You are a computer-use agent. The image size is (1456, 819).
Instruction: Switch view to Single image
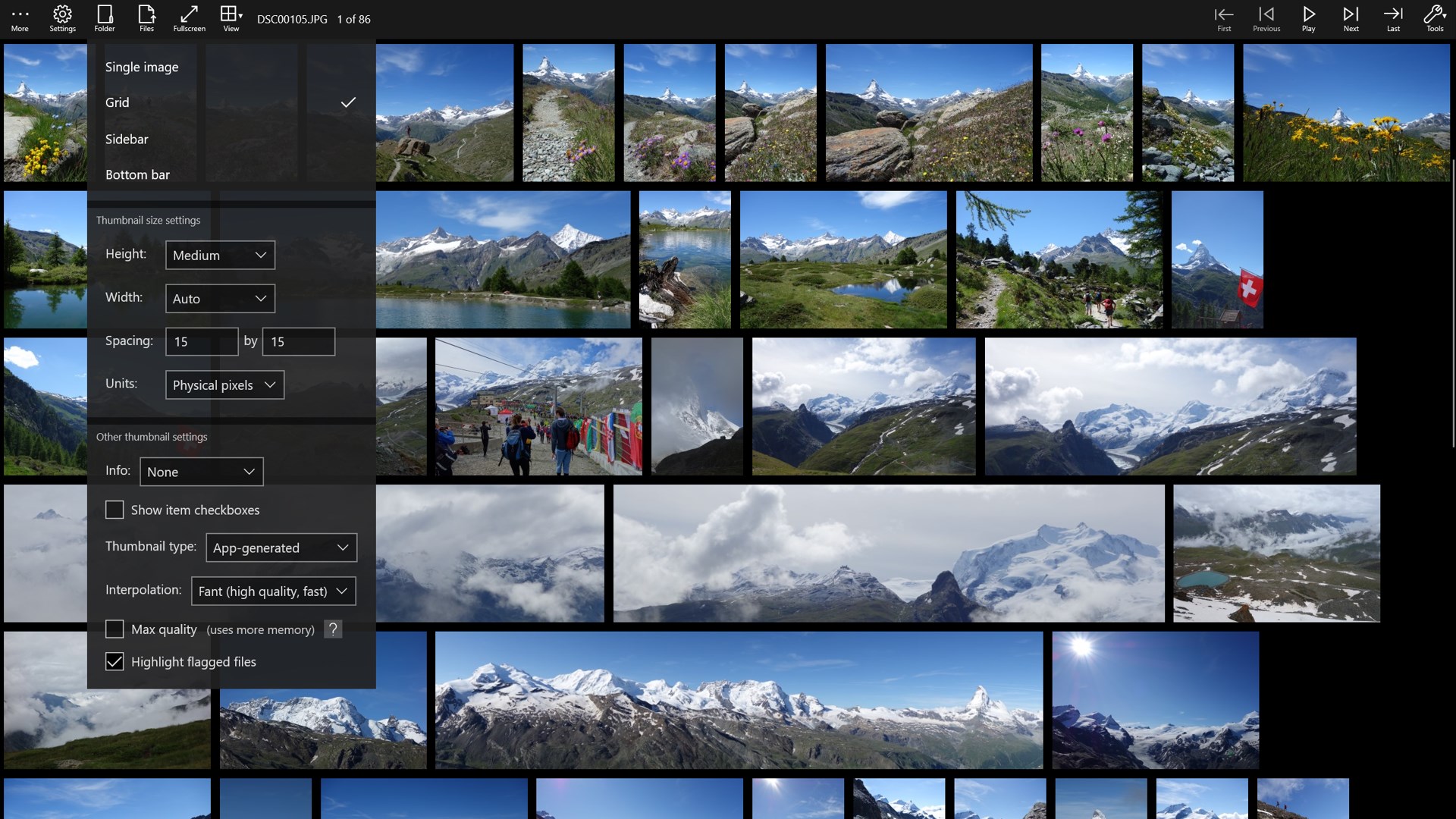click(x=142, y=67)
